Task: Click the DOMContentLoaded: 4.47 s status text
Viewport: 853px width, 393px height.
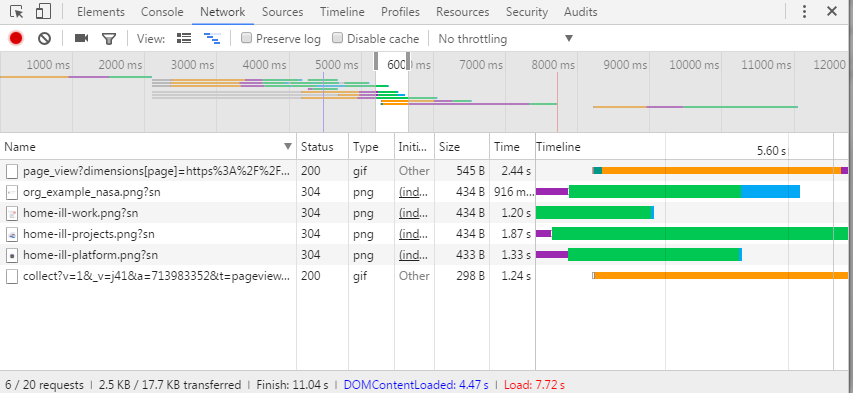Action: coord(416,385)
